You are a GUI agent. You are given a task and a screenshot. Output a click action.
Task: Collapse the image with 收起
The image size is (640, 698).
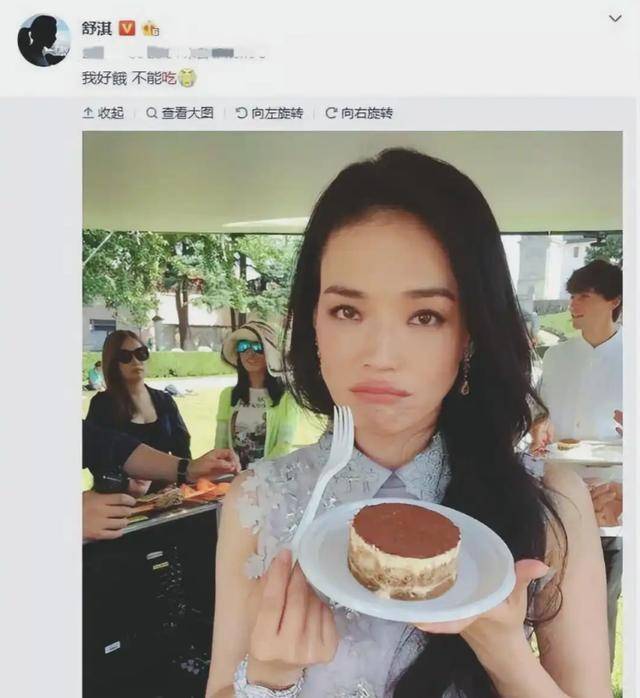tap(103, 113)
